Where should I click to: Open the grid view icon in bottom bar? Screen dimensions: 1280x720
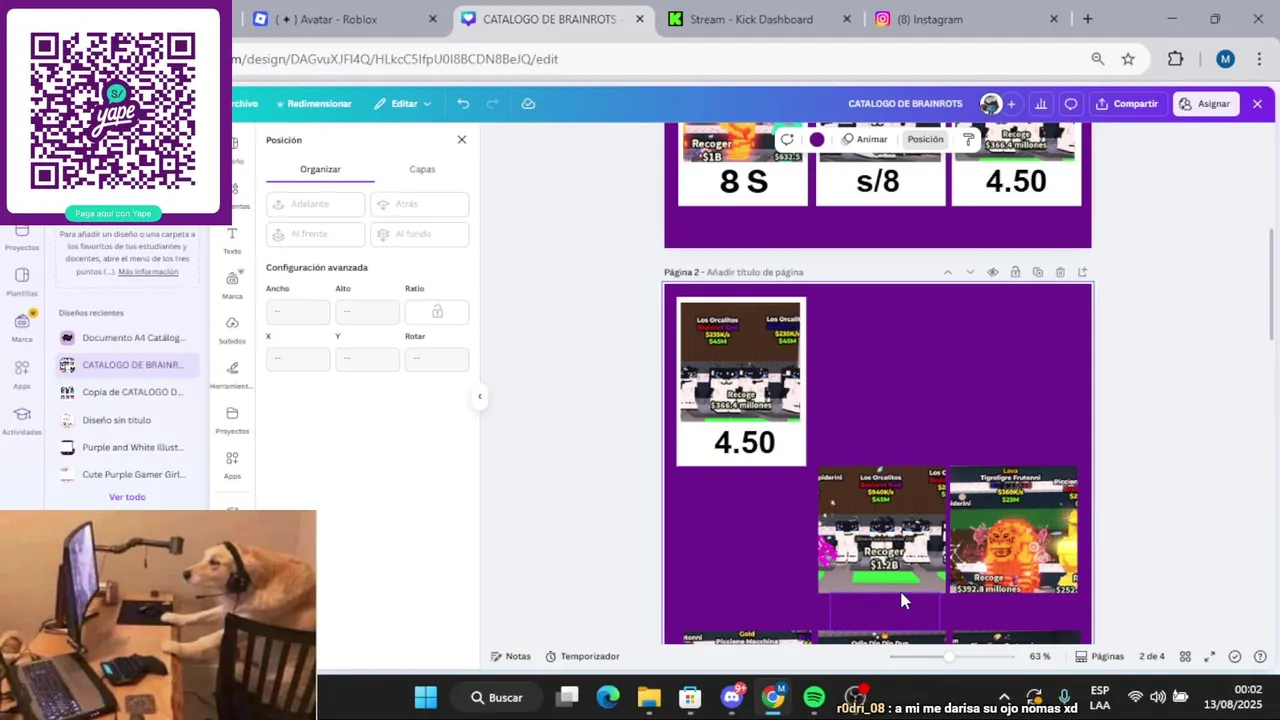(1185, 657)
